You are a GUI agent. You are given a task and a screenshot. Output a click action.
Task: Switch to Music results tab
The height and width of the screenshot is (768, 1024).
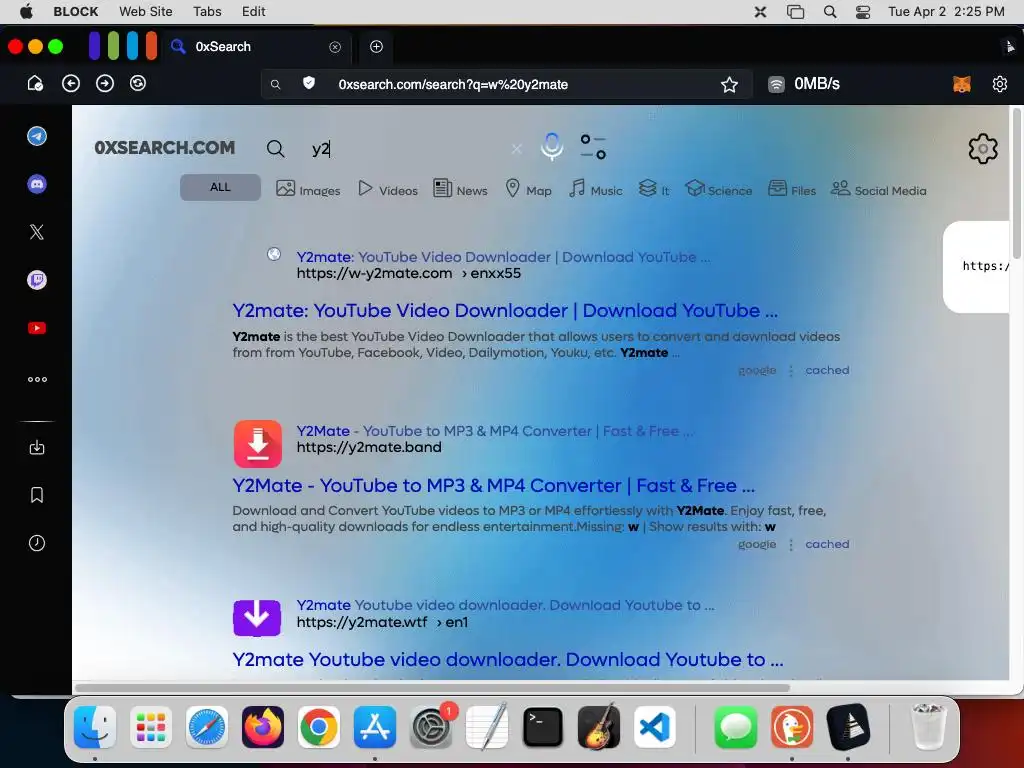(x=596, y=189)
